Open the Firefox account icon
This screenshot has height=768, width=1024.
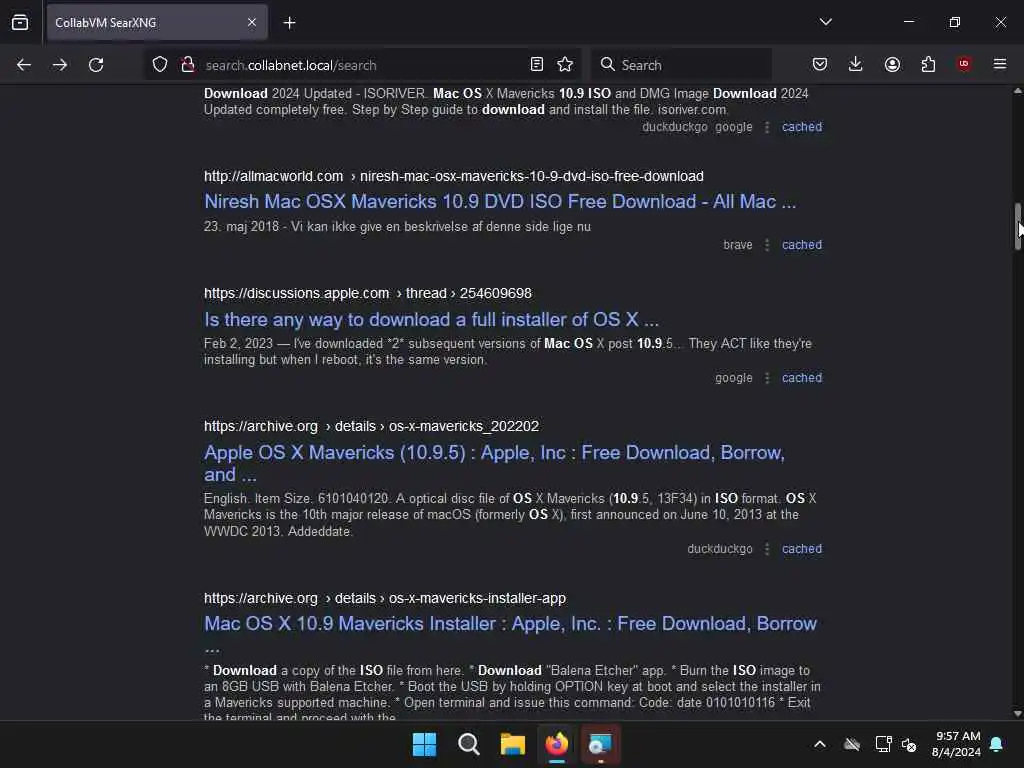[892, 64]
